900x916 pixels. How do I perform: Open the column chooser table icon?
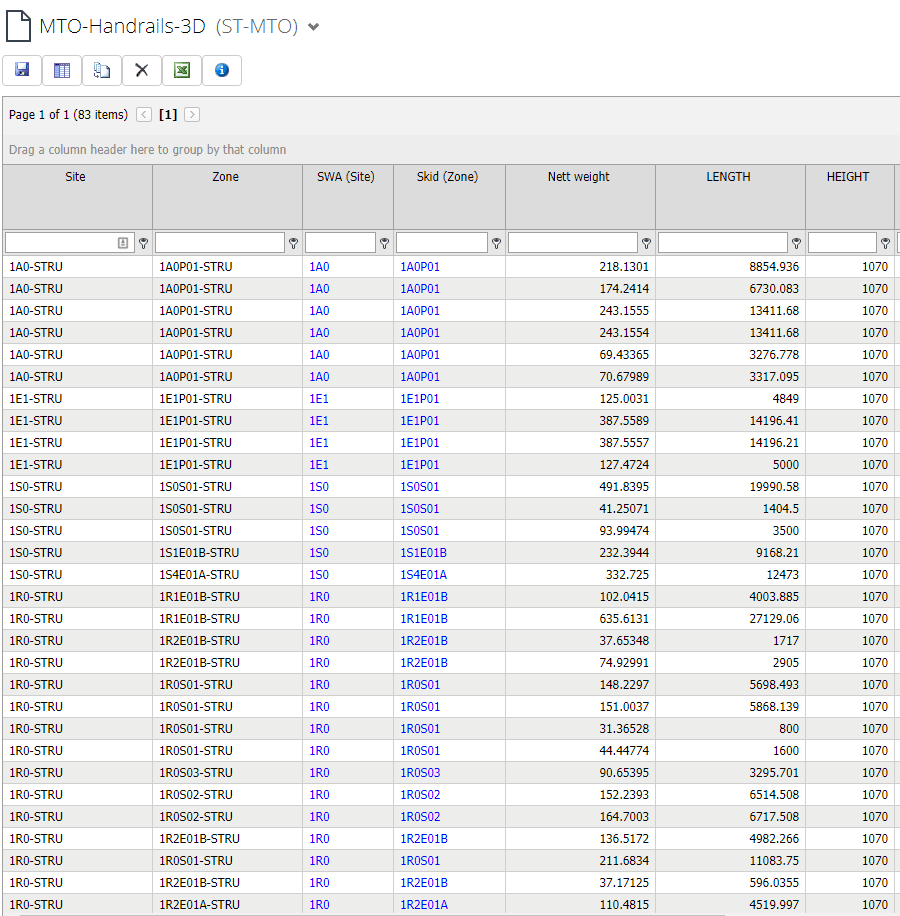(x=62, y=70)
